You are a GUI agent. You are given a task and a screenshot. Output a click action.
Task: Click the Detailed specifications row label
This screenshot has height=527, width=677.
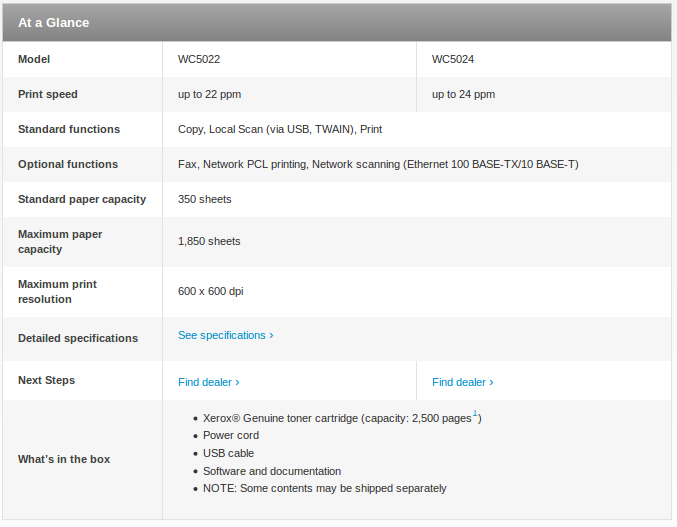78,338
